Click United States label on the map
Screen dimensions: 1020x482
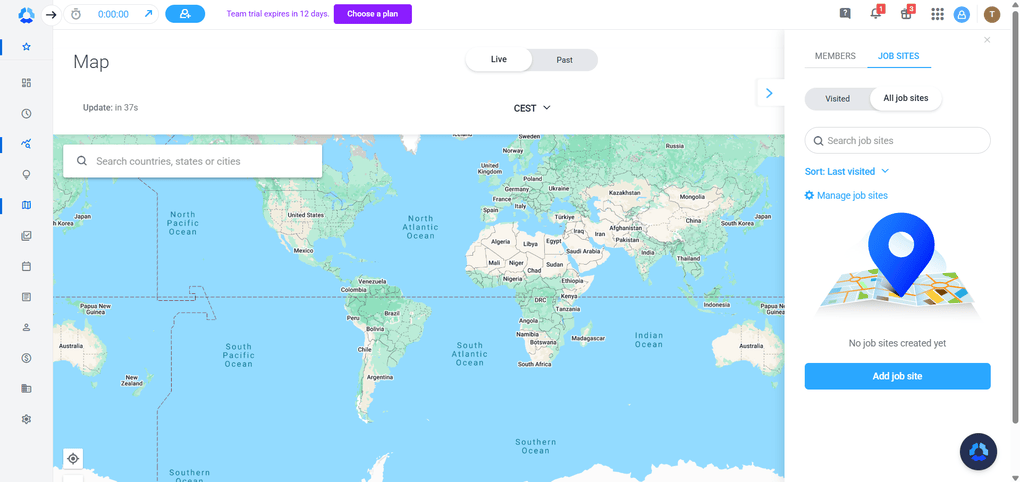point(306,215)
